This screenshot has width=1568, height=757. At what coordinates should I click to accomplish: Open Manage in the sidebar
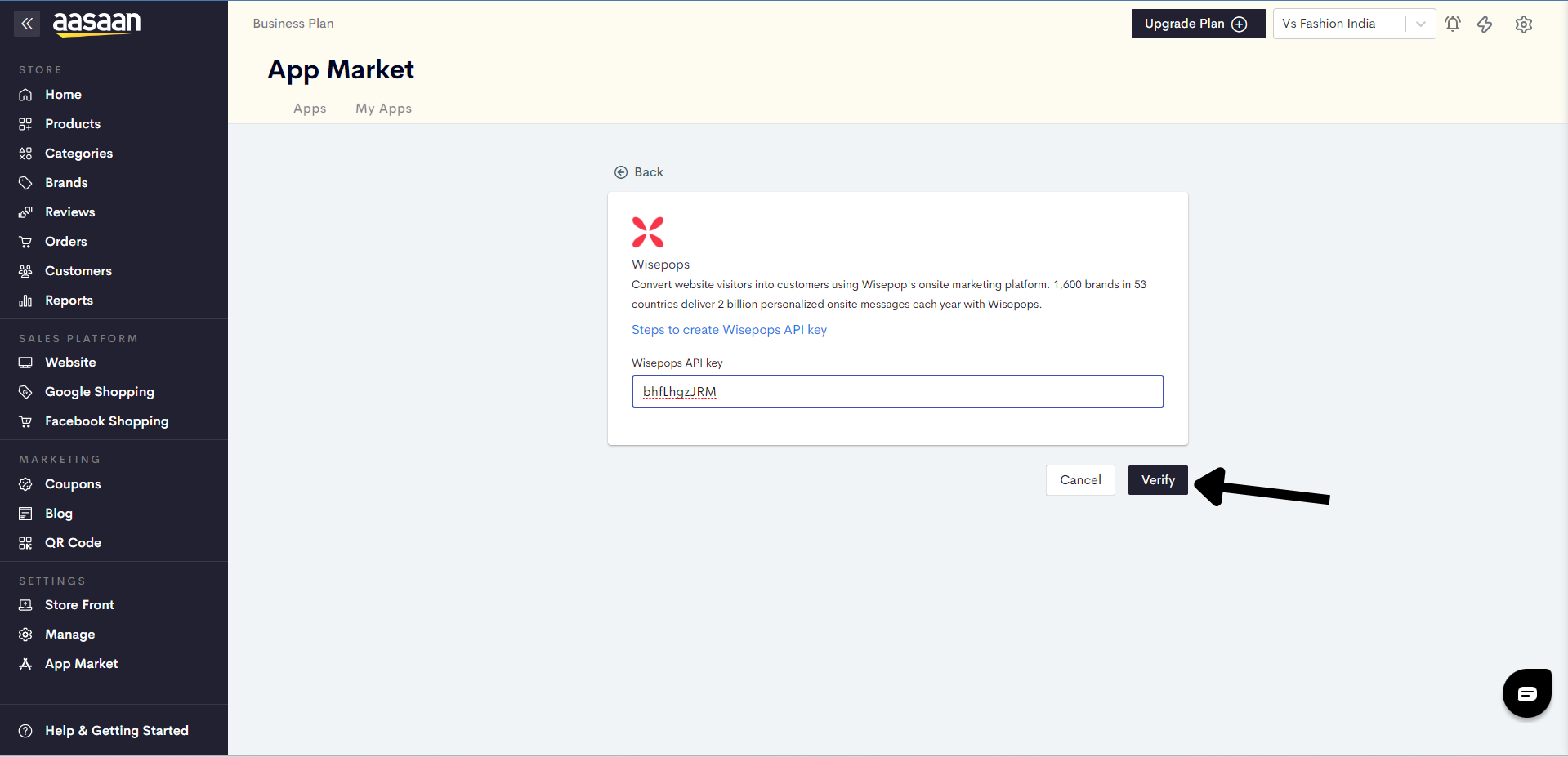69,635
